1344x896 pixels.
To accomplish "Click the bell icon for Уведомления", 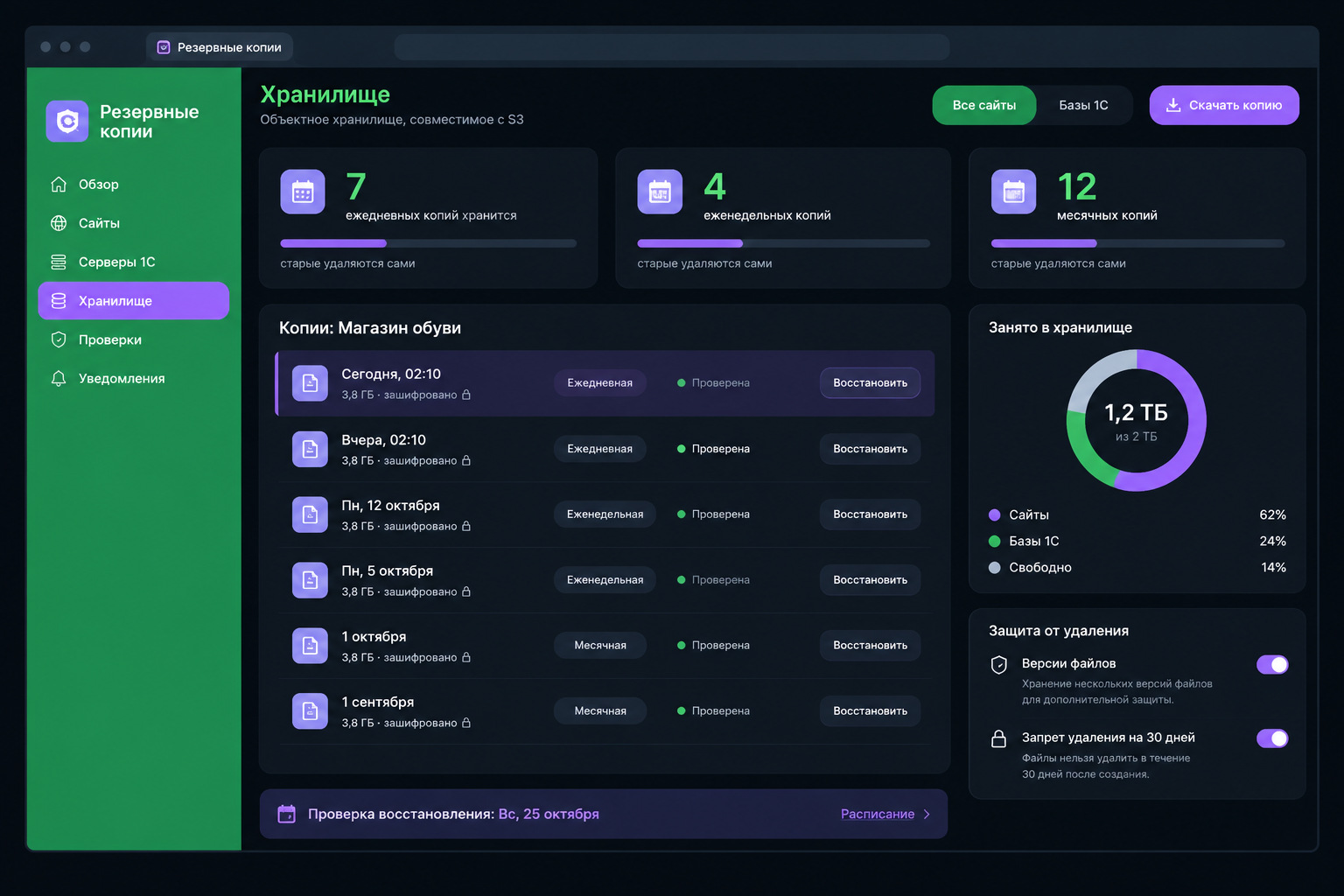I will 59,378.
